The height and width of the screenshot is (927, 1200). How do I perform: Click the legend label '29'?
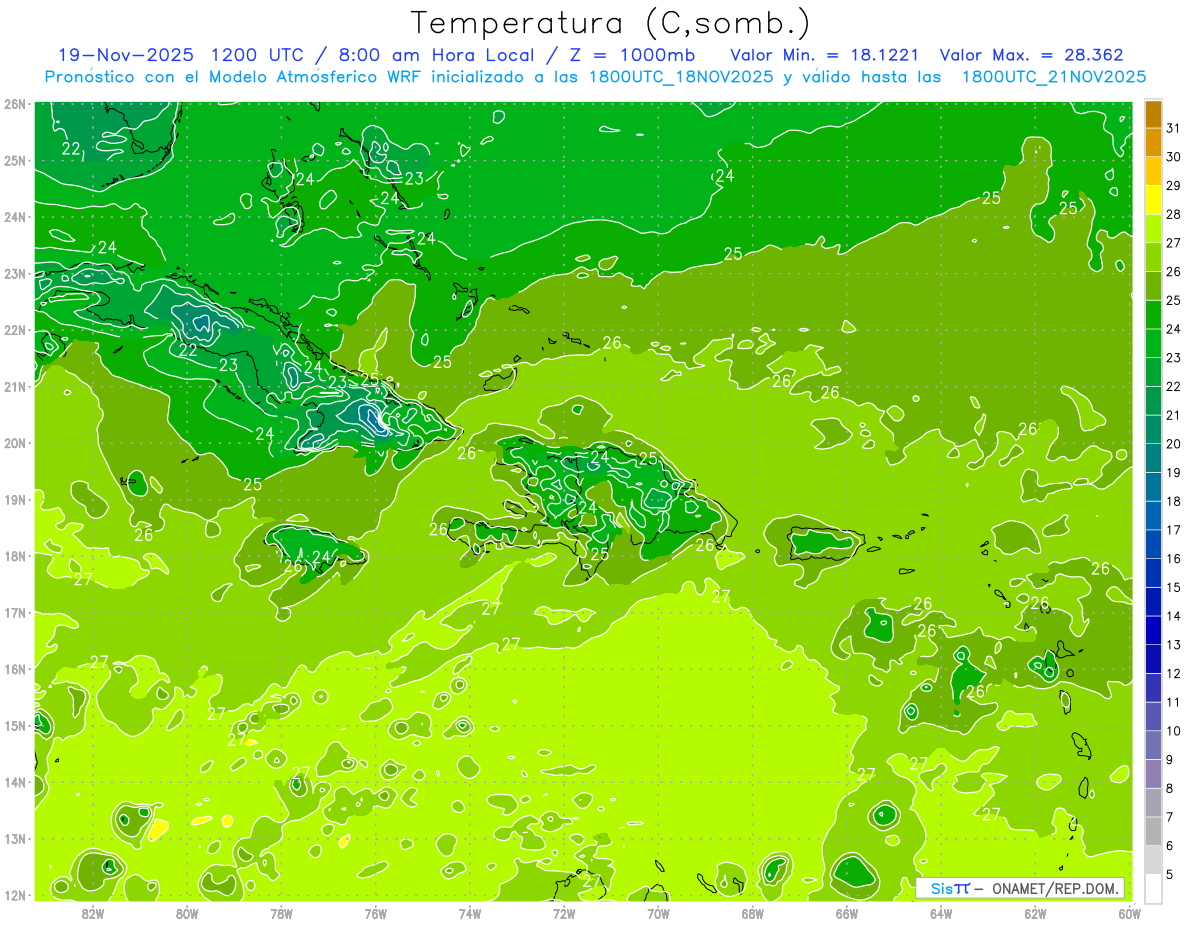point(1173,185)
